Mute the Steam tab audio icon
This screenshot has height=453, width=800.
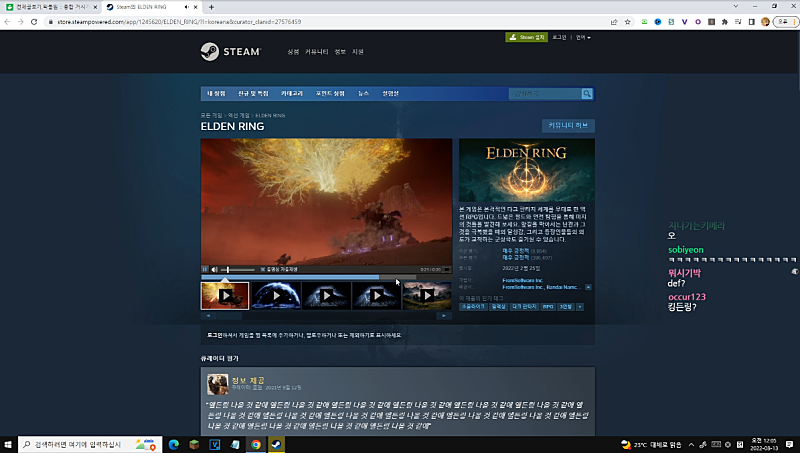pos(186,7)
